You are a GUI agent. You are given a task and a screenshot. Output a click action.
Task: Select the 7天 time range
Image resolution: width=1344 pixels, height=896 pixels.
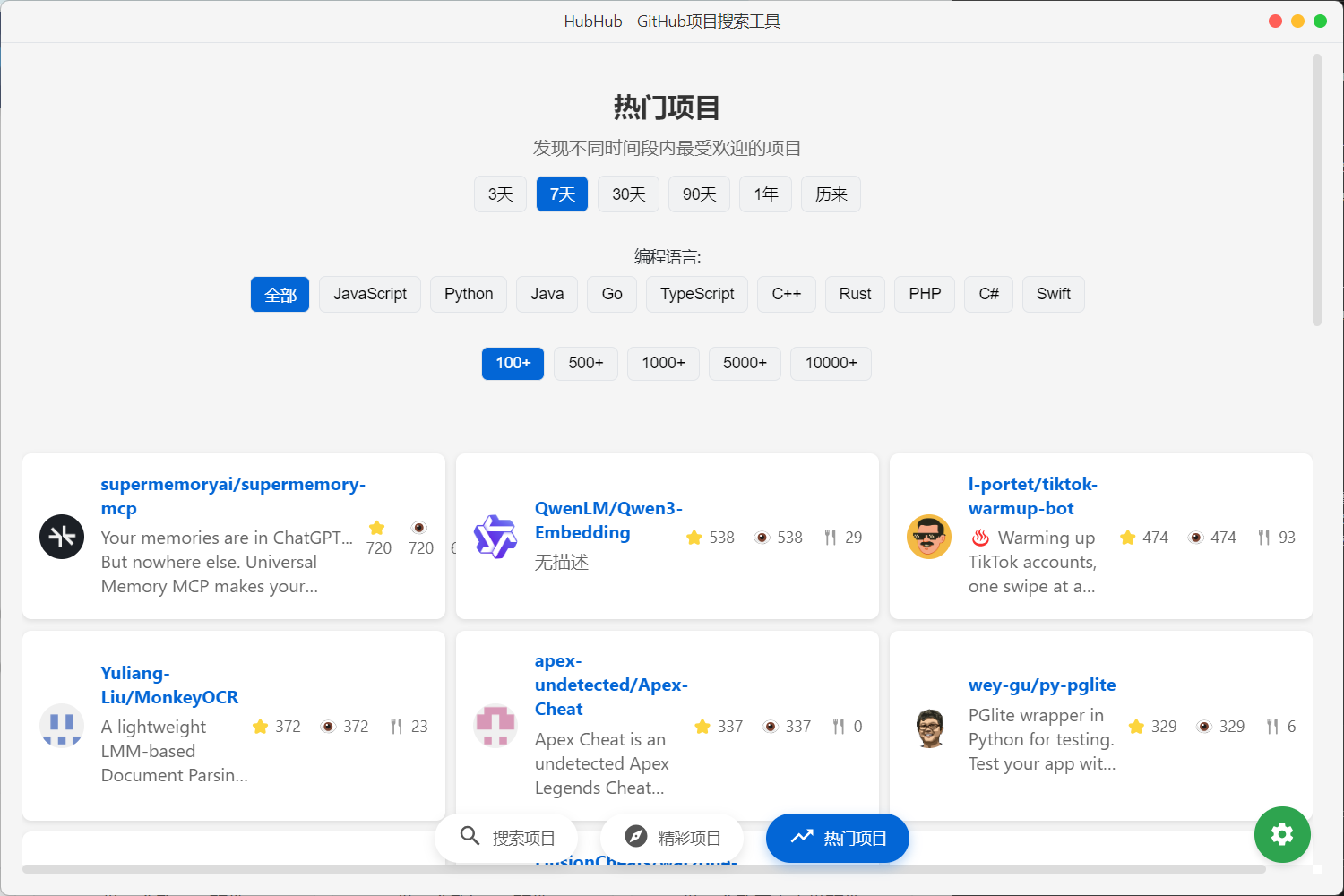pos(562,194)
